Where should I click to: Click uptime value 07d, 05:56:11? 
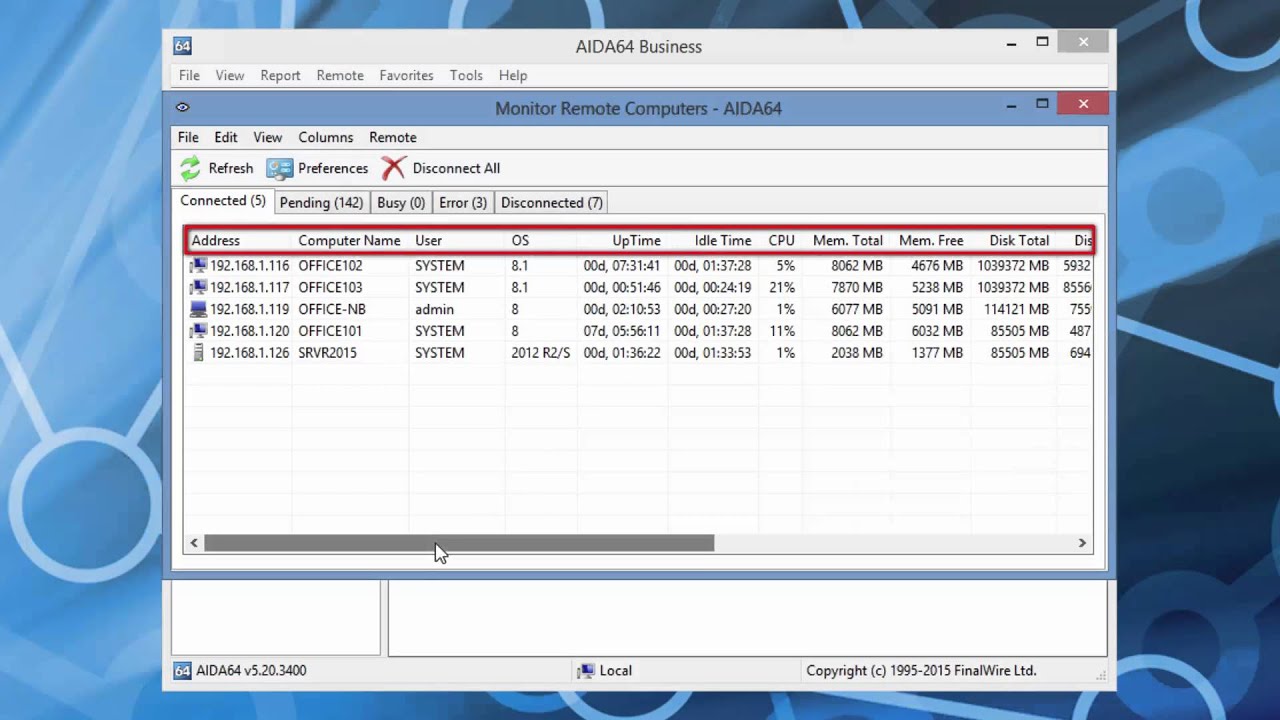pyautogui.click(x=622, y=331)
